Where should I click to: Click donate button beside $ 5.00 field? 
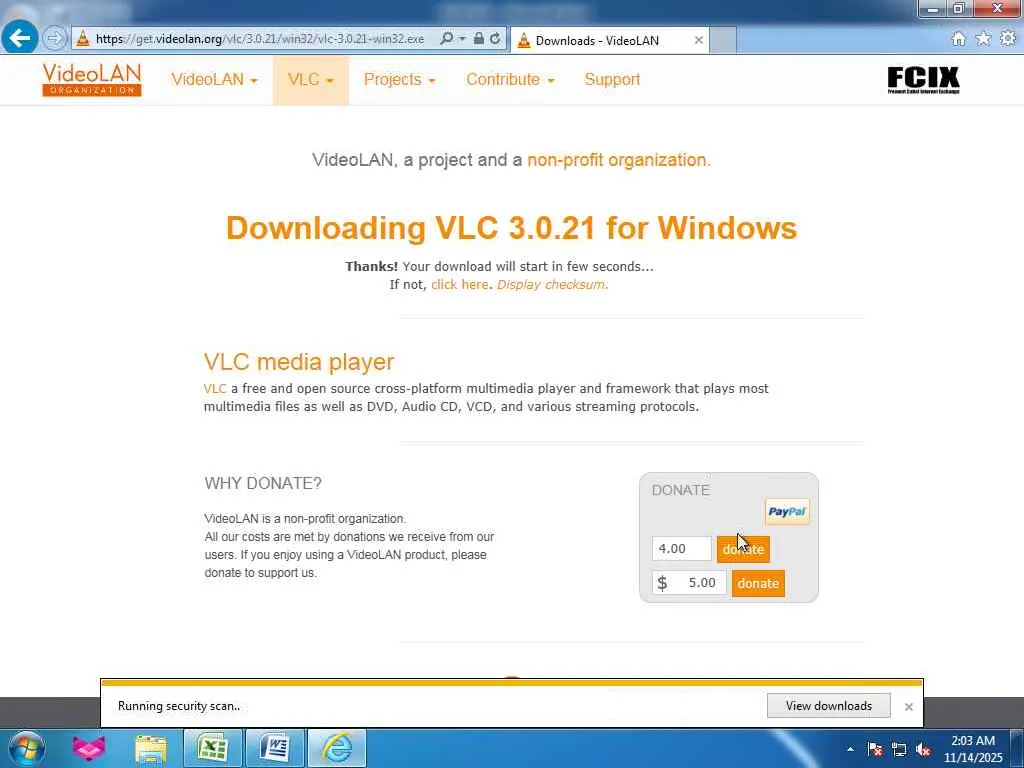[x=758, y=583]
